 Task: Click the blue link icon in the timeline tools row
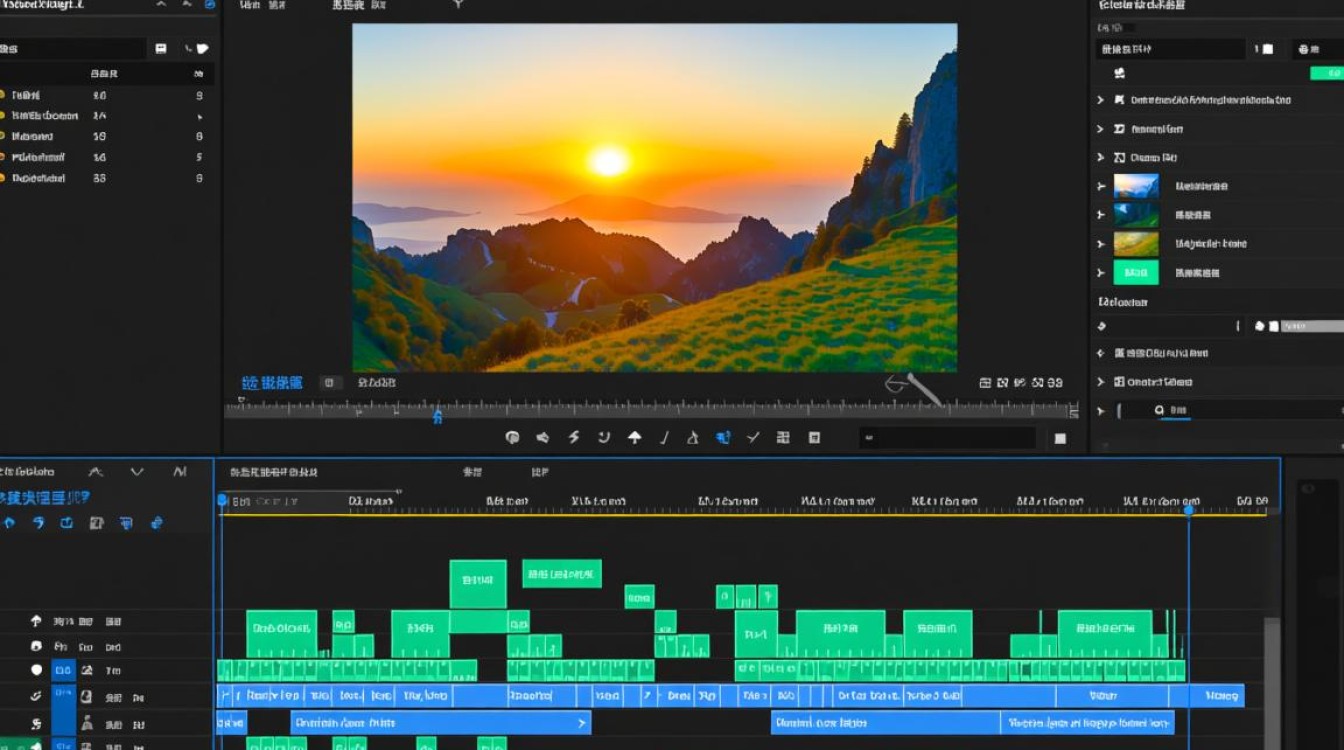(x=156, y=523)
